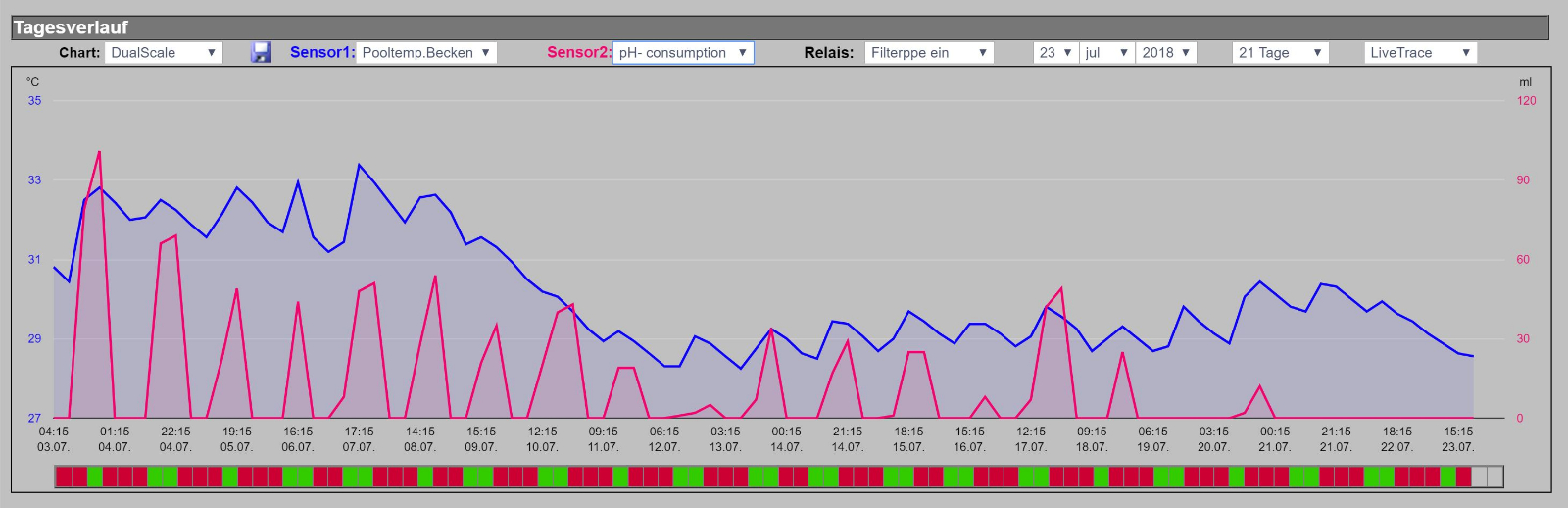Screen dimensions: 1568x508
Task: Click the 00:15 14.07. time axis label
Action: point(786,438)
